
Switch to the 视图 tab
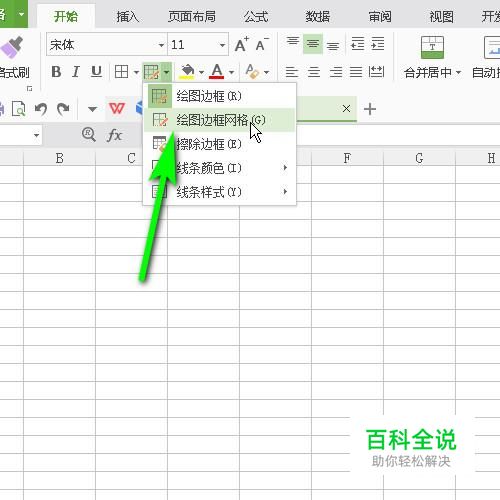(441, 16)
